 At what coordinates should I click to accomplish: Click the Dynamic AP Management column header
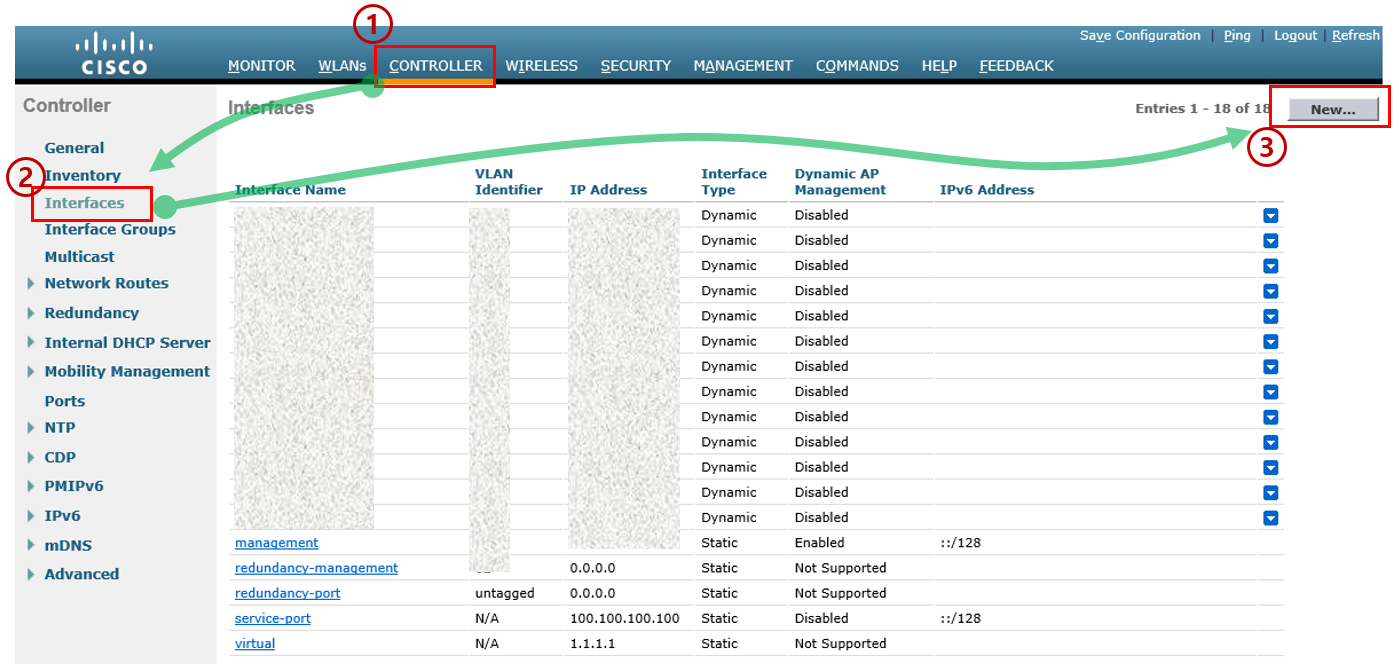(x=840, y=182)
